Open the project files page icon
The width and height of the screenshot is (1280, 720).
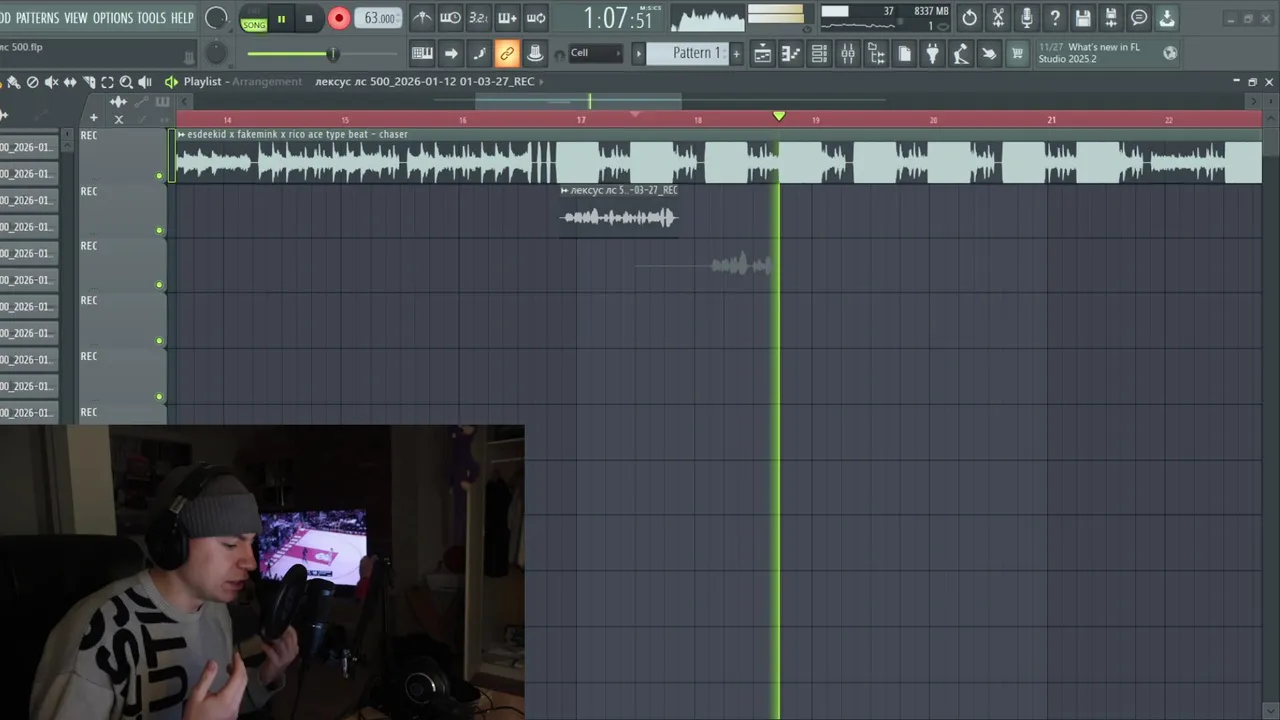tap(904, 53)
